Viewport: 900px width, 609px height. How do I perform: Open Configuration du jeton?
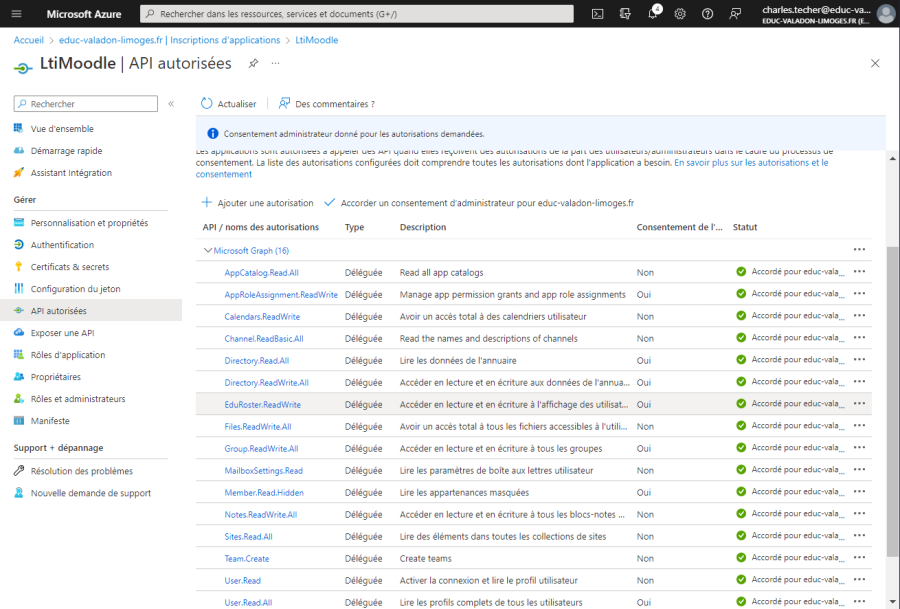click(x=75, y=289)
